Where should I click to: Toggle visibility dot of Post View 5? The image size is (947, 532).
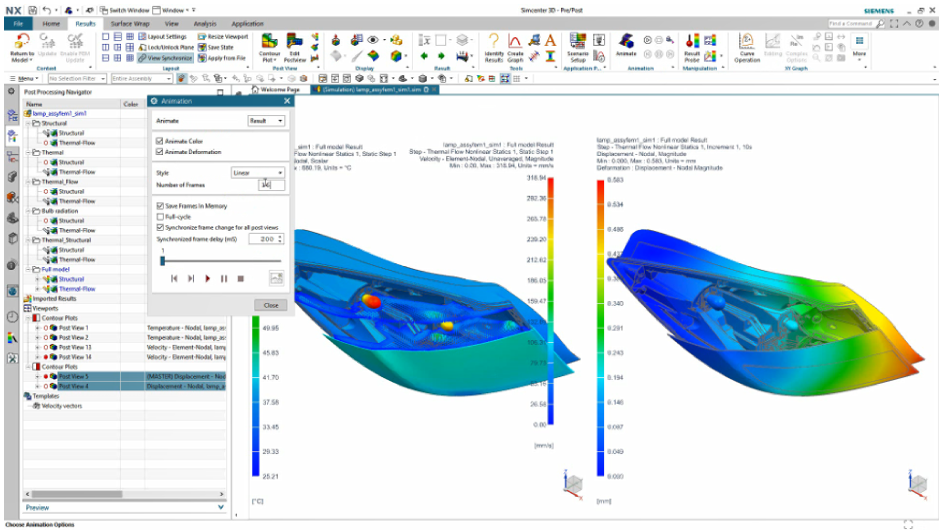coord(46,377)
